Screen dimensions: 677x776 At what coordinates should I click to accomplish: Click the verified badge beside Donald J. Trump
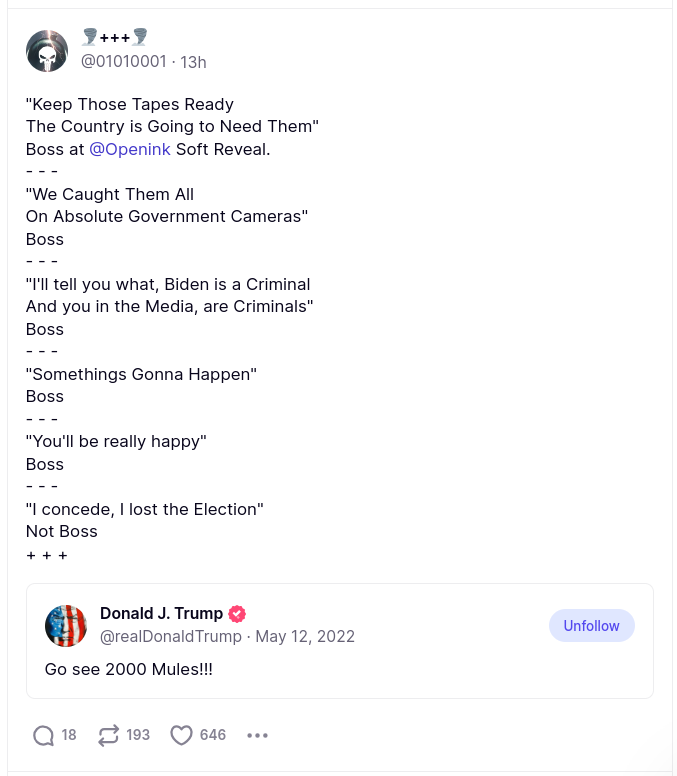237,614
